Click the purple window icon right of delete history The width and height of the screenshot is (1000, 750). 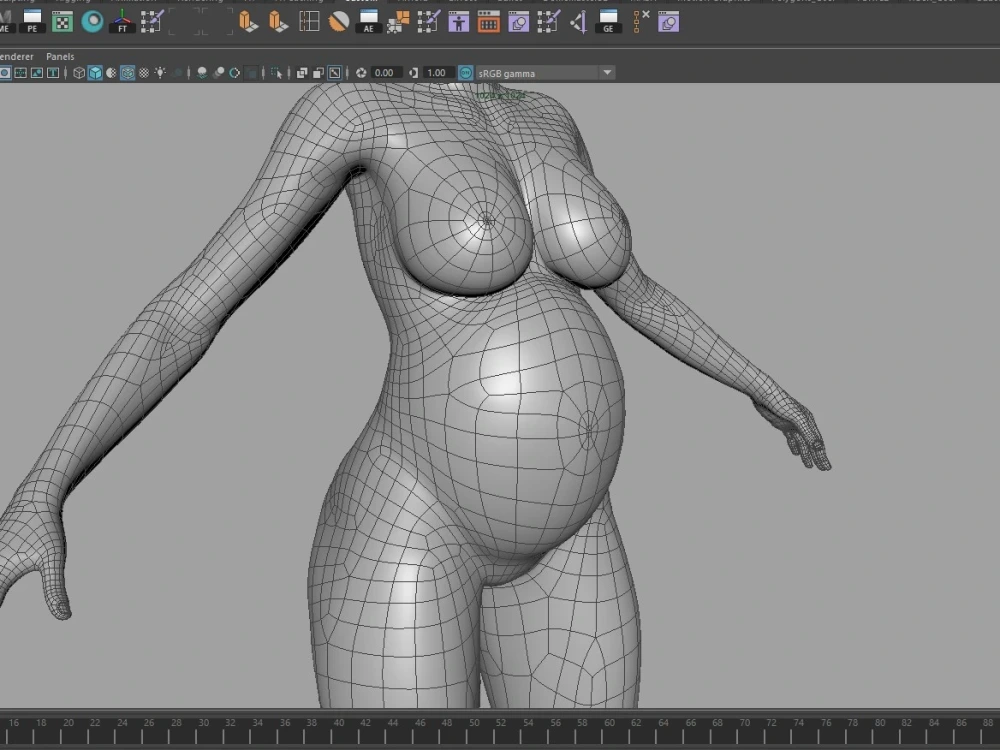tap(668, 22)
